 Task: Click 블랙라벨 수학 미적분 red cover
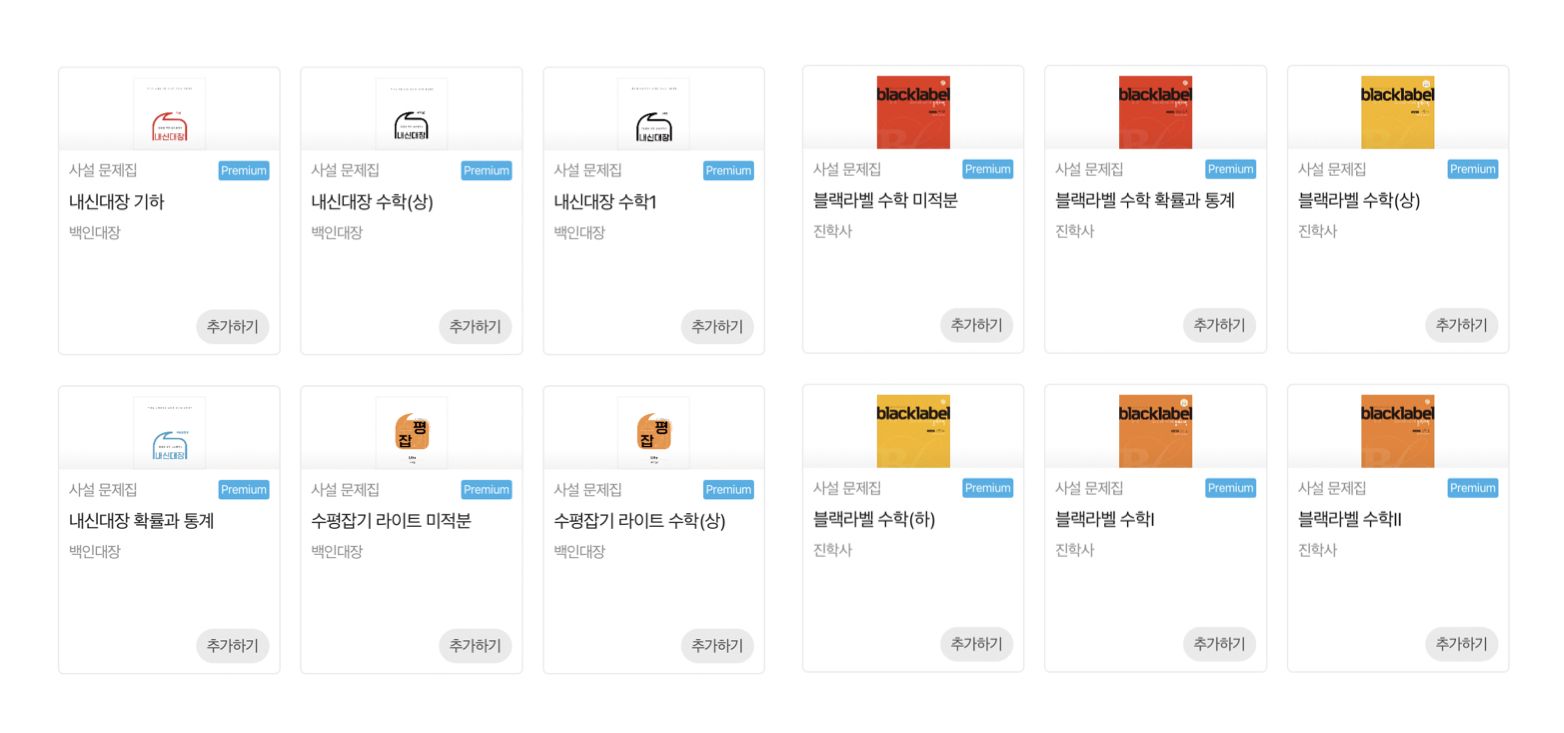tap(913, 112)
